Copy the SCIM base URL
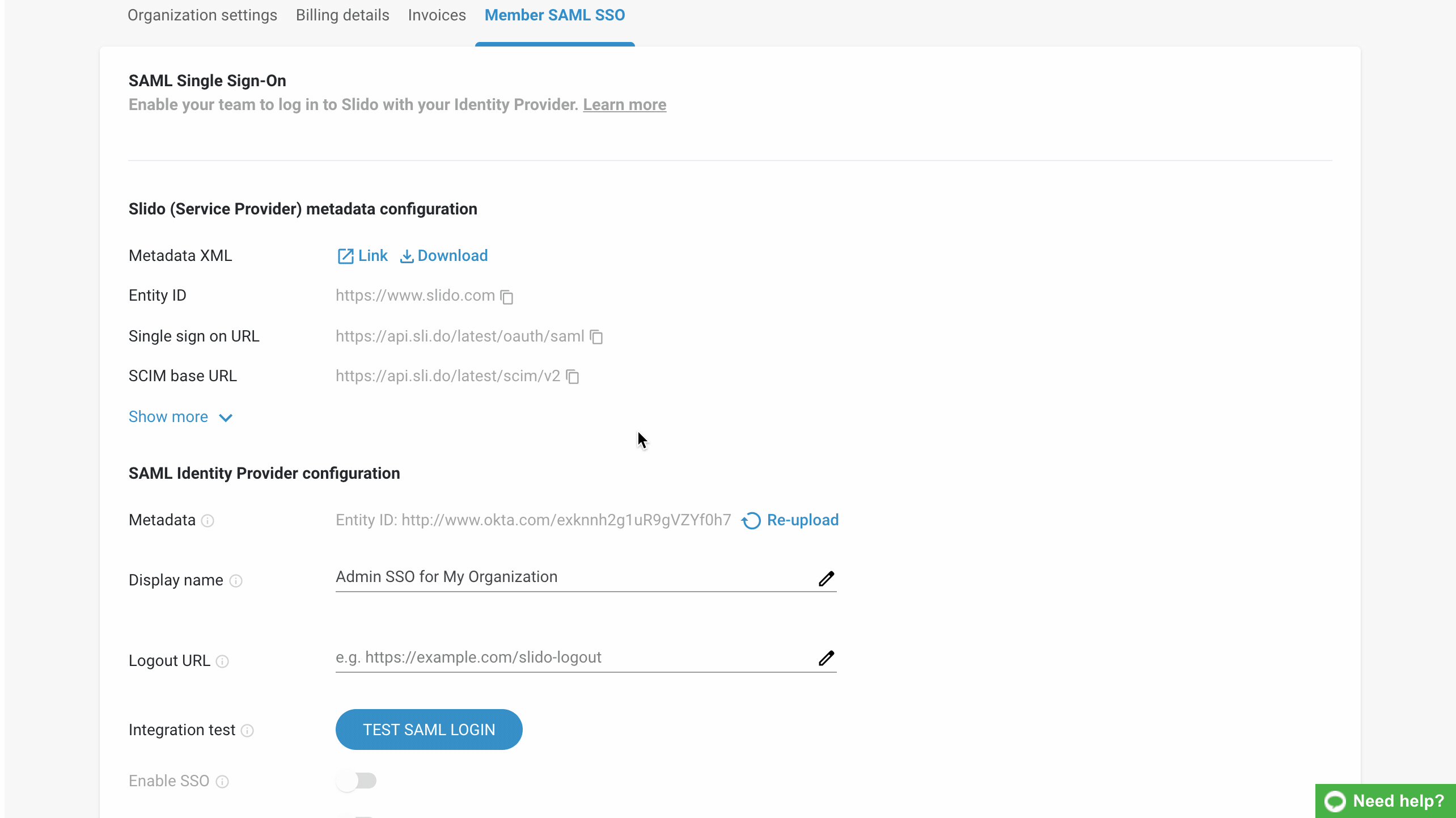This screenshot has height=818, width=1456. point(572,377)
